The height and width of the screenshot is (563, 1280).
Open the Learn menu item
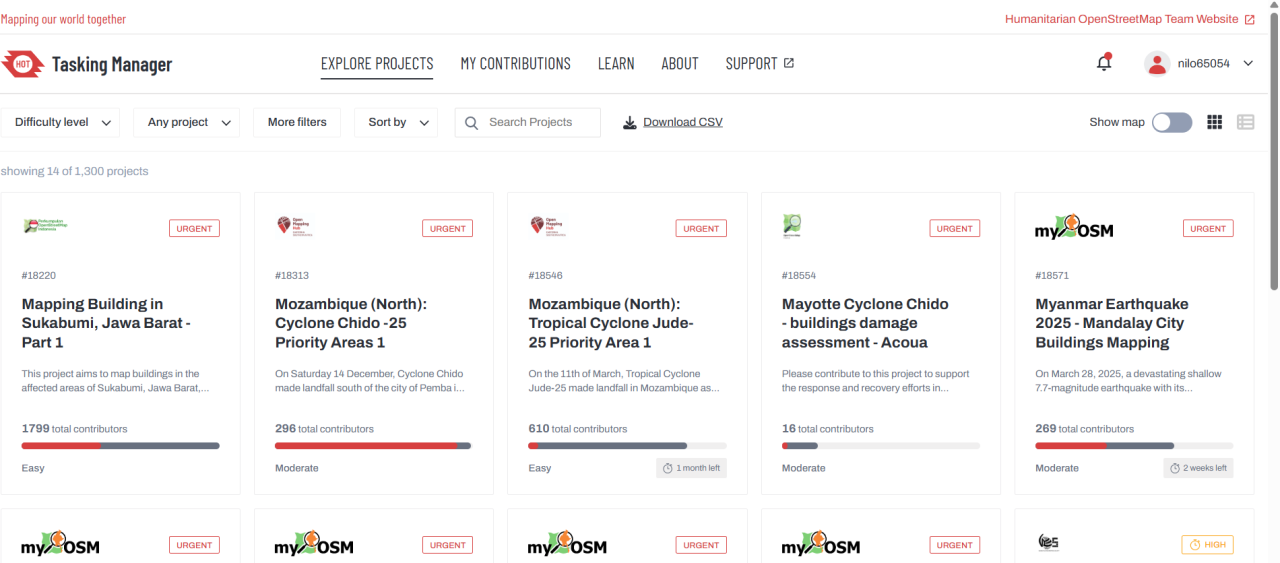pyautogui.click(x=616, y=64)
